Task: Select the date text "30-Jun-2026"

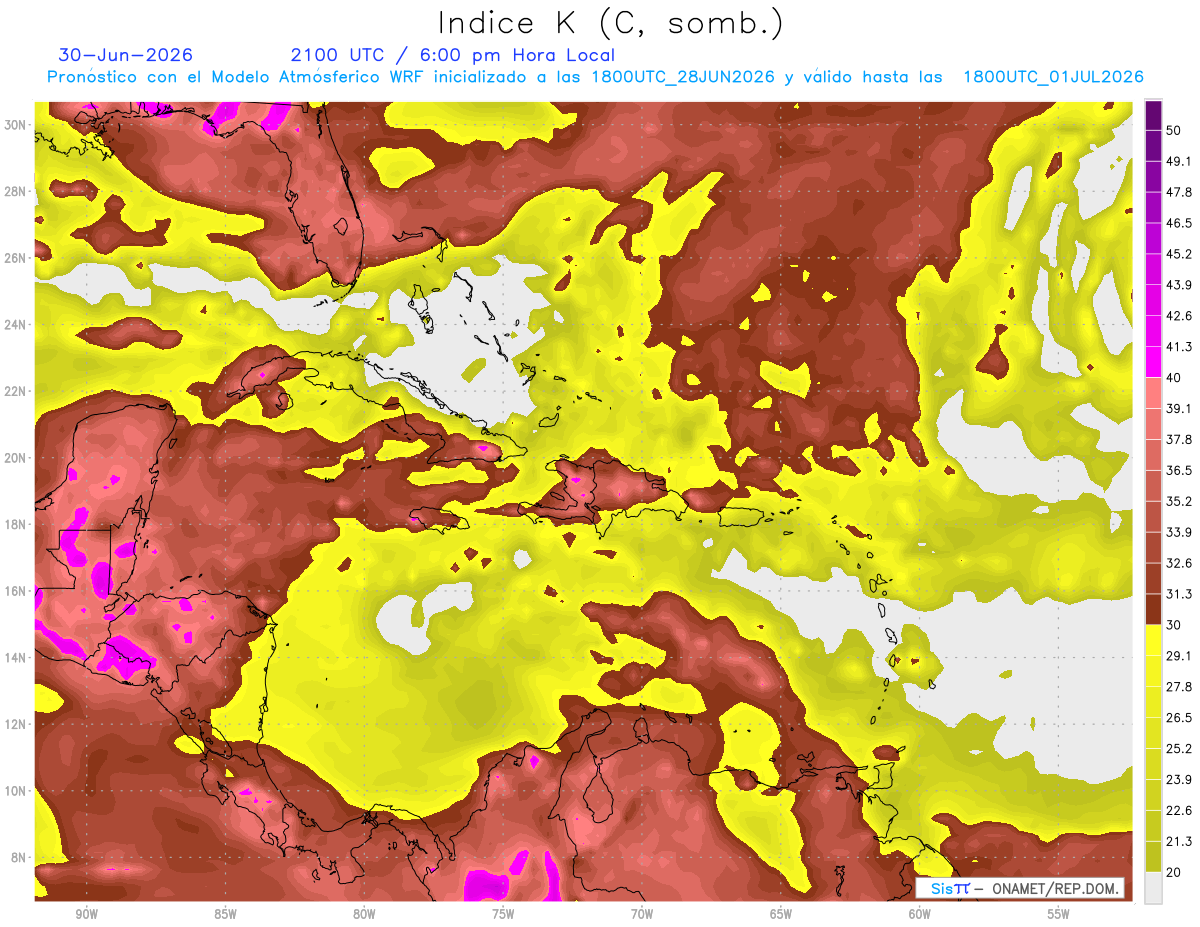Action: click(126, 55)
